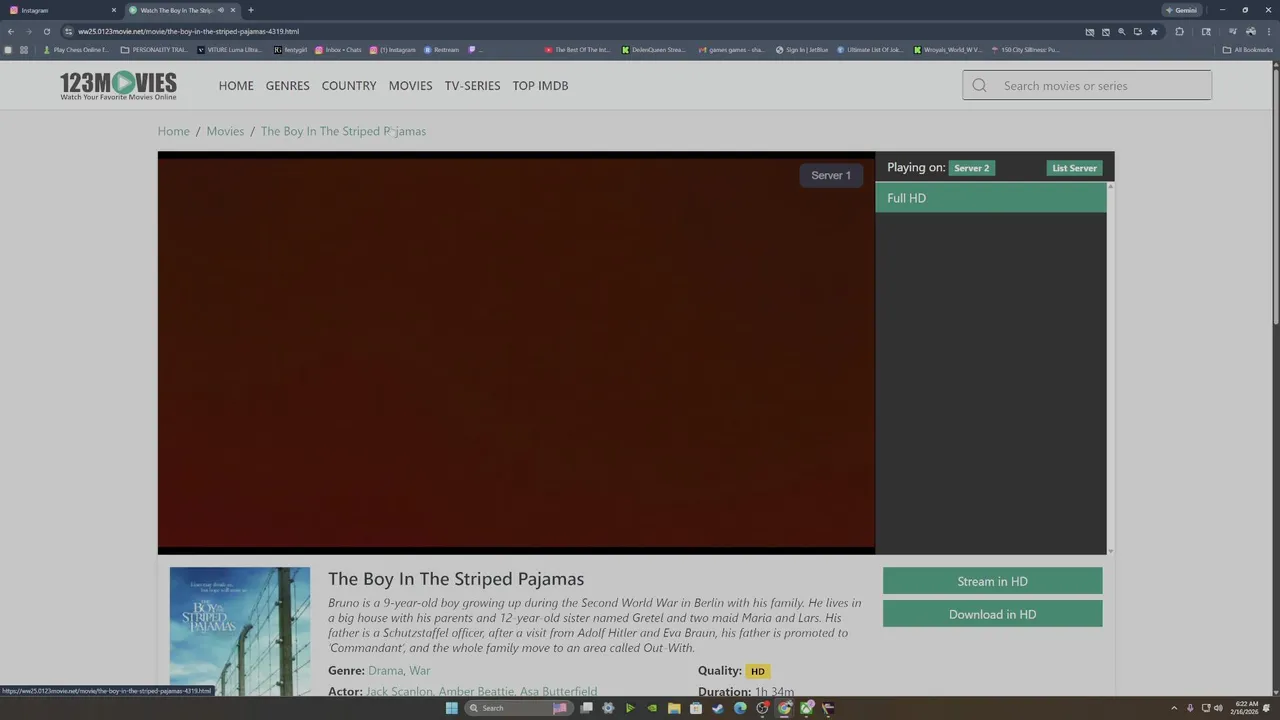This screenshot has width=1280, height=720.
Task: Select the Full HD source entry
Action: [991, 198]
